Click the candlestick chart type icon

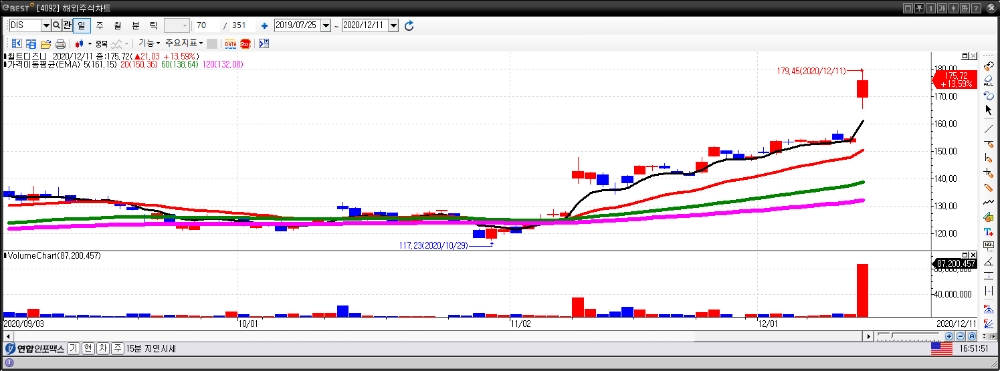pos(80,44)
